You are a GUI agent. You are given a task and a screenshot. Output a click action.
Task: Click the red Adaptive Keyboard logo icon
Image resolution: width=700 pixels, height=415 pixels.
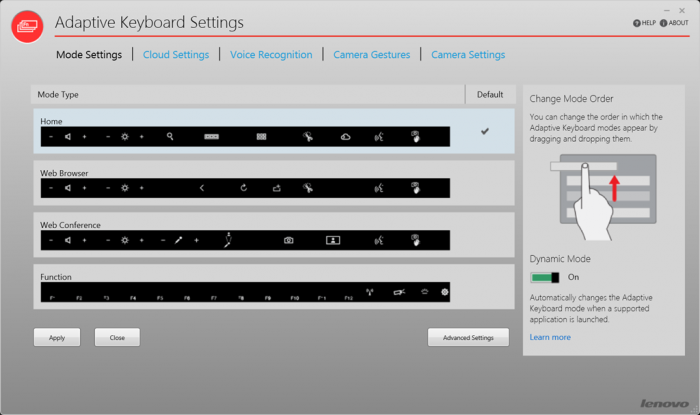coord(27,27)
